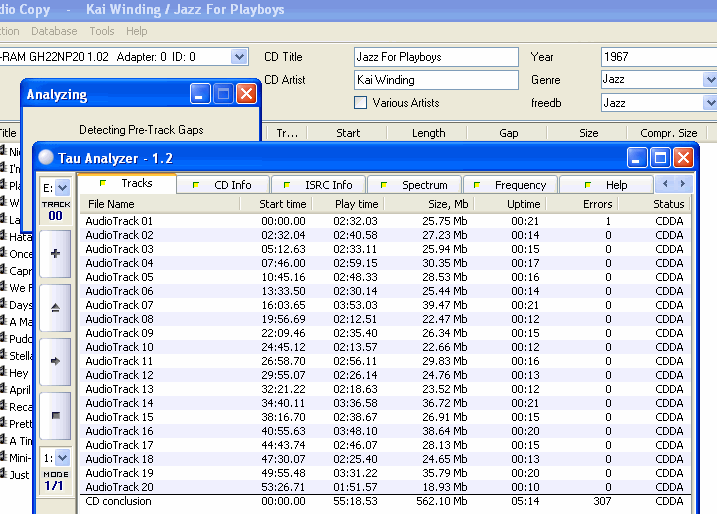Open the Spectrum tab
This screenshot has width=717, height=514.
(414, 185)
